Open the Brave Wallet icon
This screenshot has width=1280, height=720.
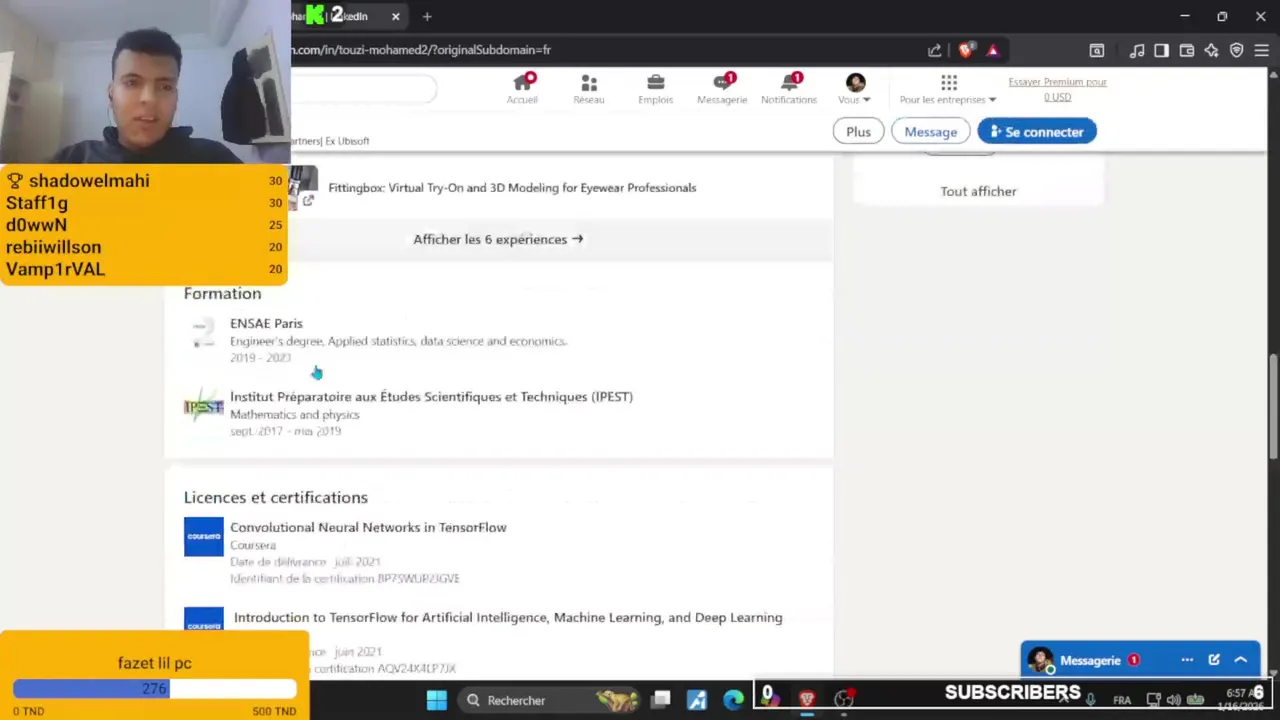(x=1187, y=50)
